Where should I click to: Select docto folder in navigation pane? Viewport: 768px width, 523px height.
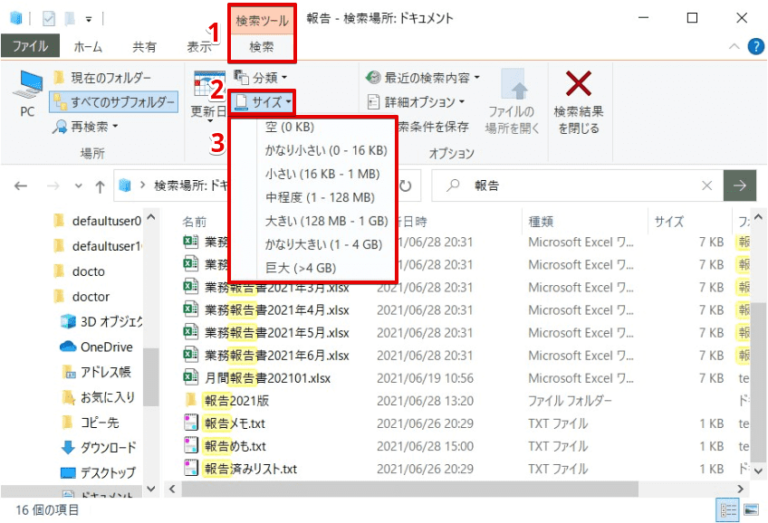click(x=78, y=271)
